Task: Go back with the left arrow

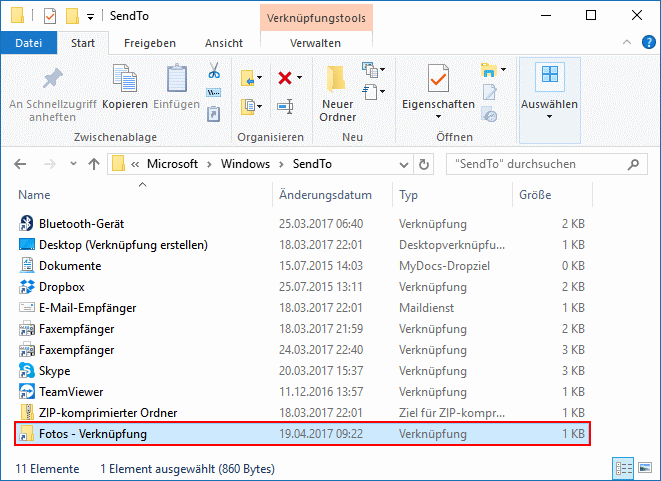Action: coord(20,164)
